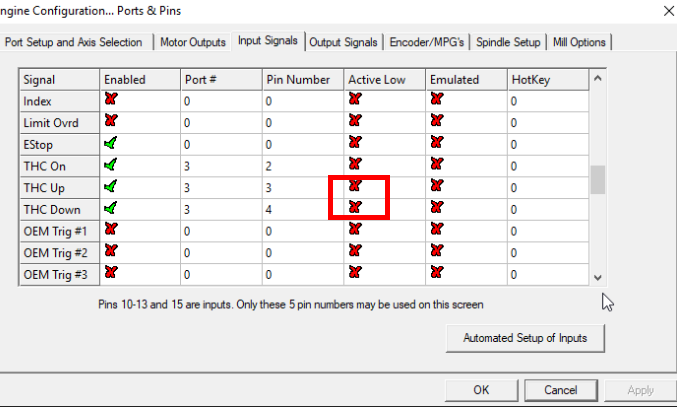Image resolution: width=677 pixels, height=407 pixels.
Task: Select THC Up Pin Number cell
Action: point(300,187)
